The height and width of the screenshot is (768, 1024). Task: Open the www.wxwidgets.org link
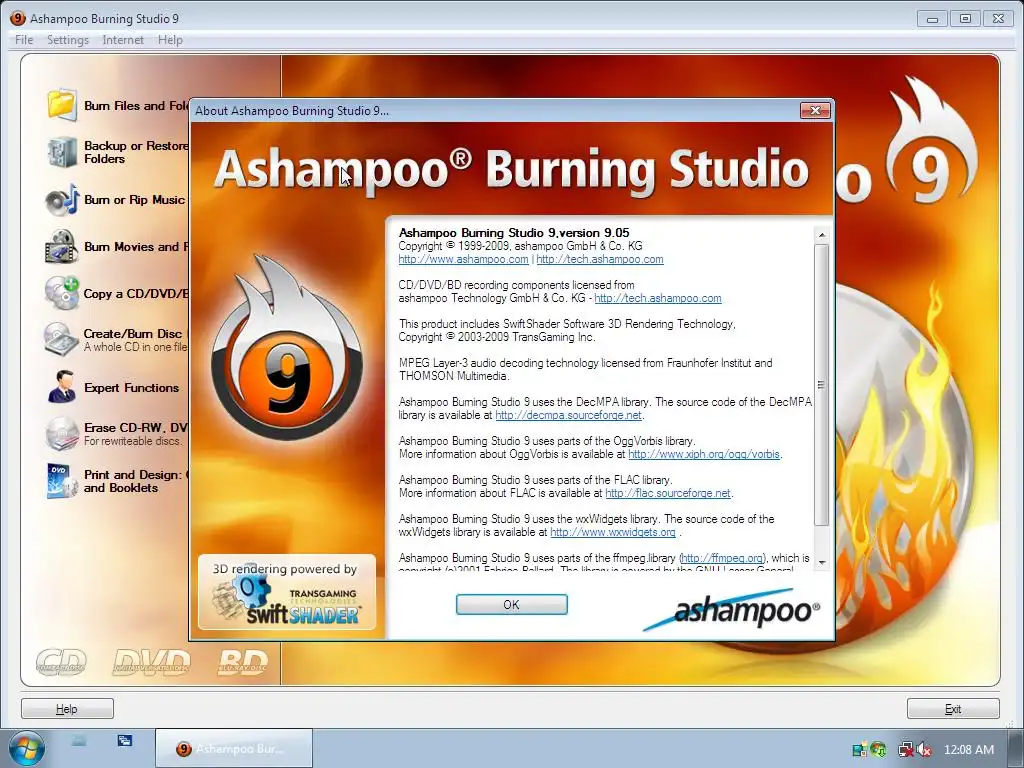(x=613, y=532)
